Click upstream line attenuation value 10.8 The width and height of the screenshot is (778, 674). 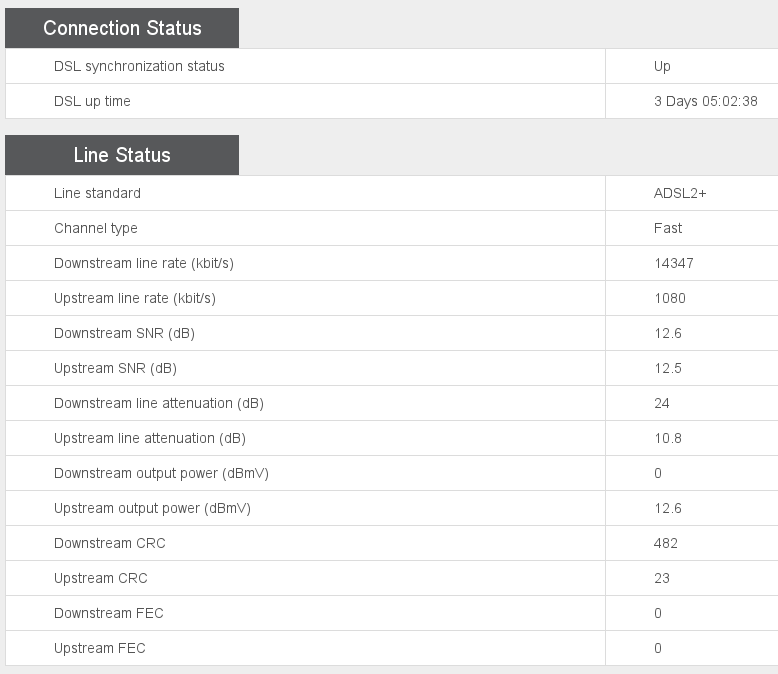(x=668, y=438)
